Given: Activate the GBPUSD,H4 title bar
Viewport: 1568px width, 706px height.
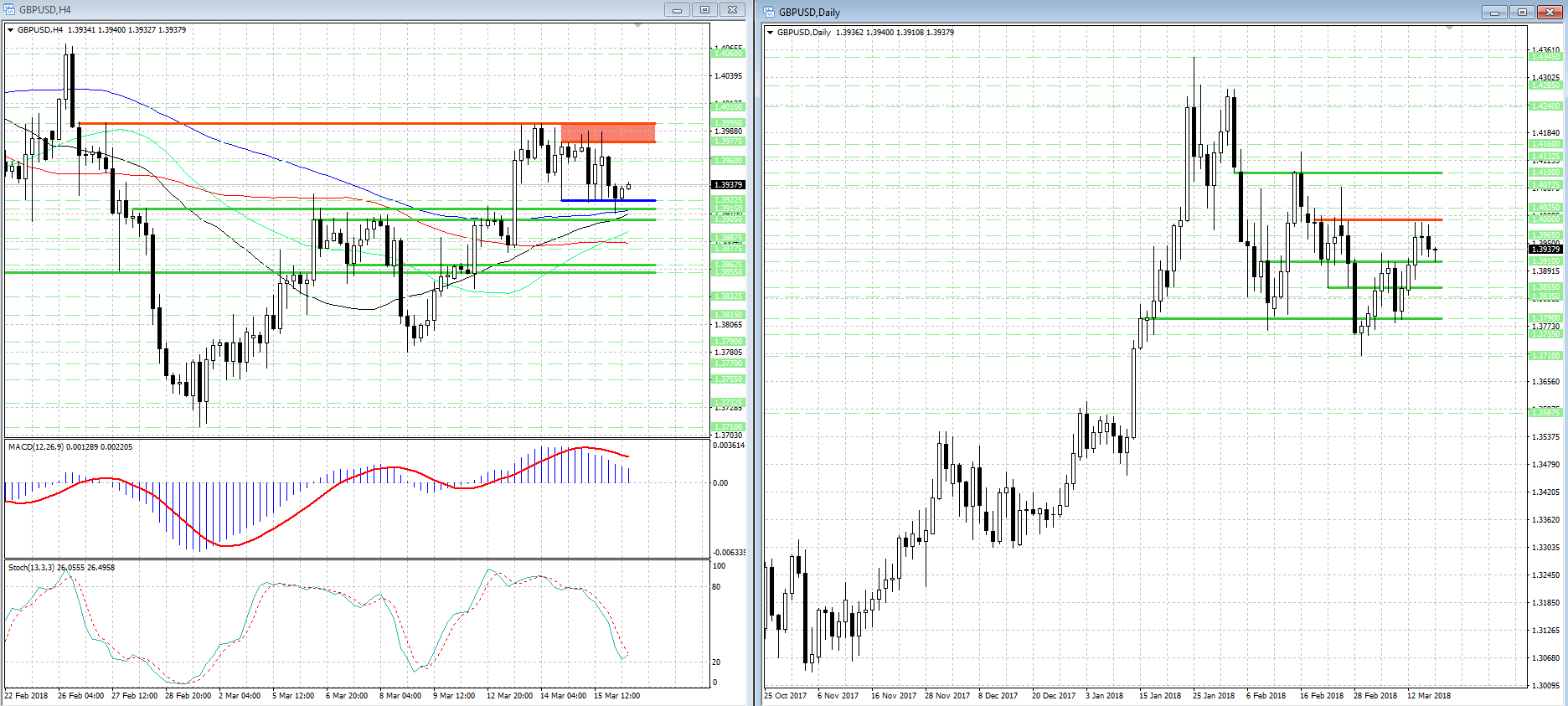Looking at the screenshot, I should (x=335, y=10).
